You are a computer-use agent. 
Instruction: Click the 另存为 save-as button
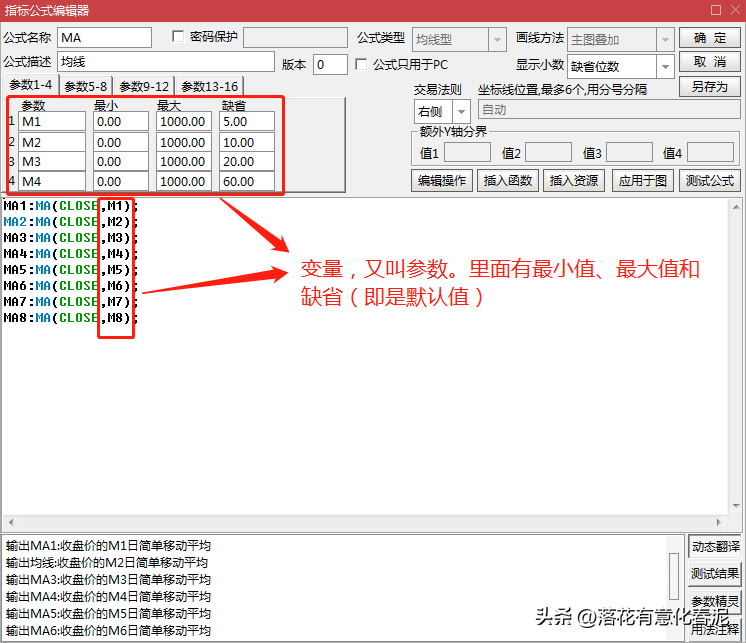point(709,87)
